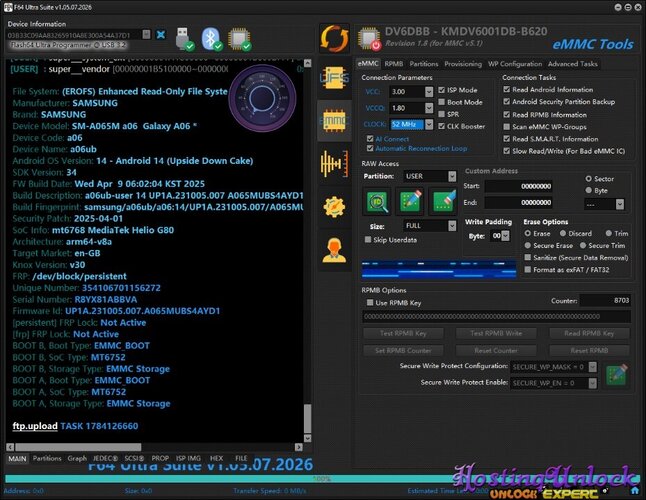
Task: Click the RPMB key hex input field
Action: pyautogui.click(x=496, y=316)
